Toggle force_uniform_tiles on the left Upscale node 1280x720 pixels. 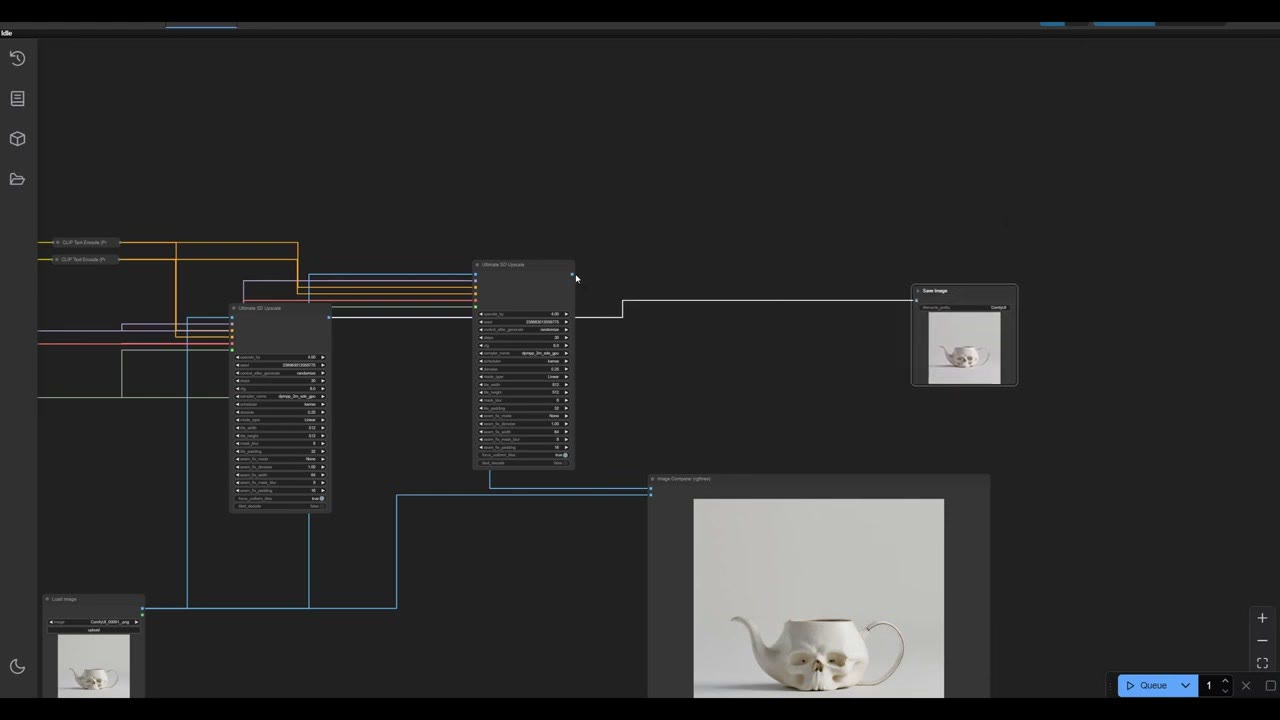[280, 498]
